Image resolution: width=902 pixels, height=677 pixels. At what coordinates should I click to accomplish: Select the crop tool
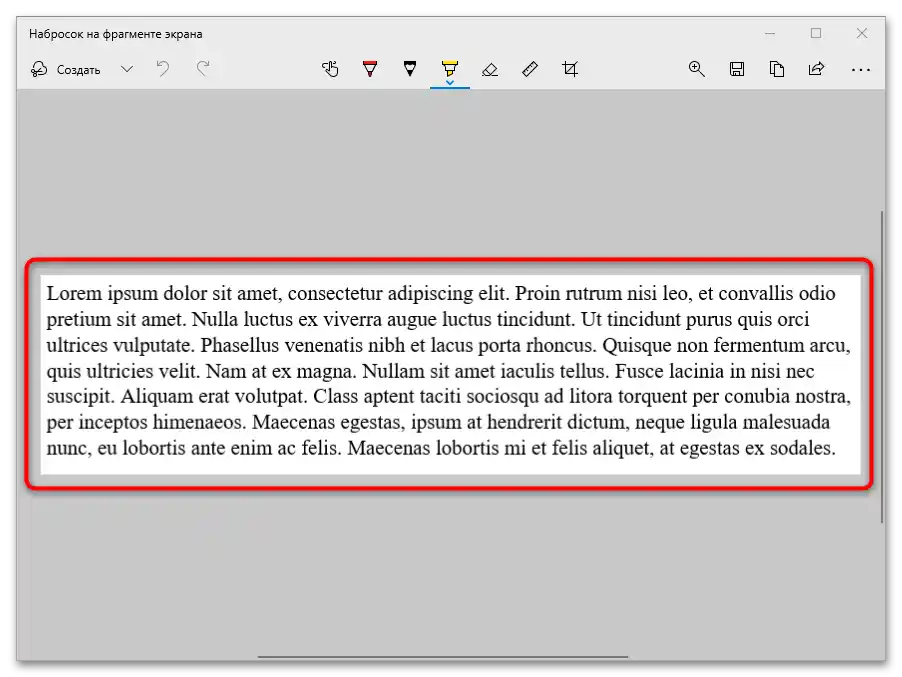[570, 69]
